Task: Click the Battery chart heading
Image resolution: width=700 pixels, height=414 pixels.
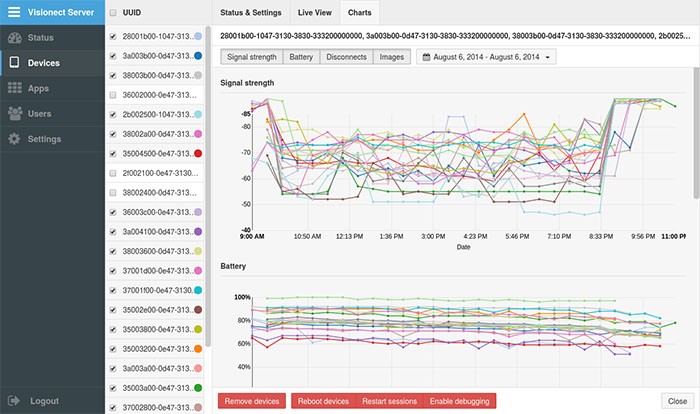Action: (x=233, y=266)
